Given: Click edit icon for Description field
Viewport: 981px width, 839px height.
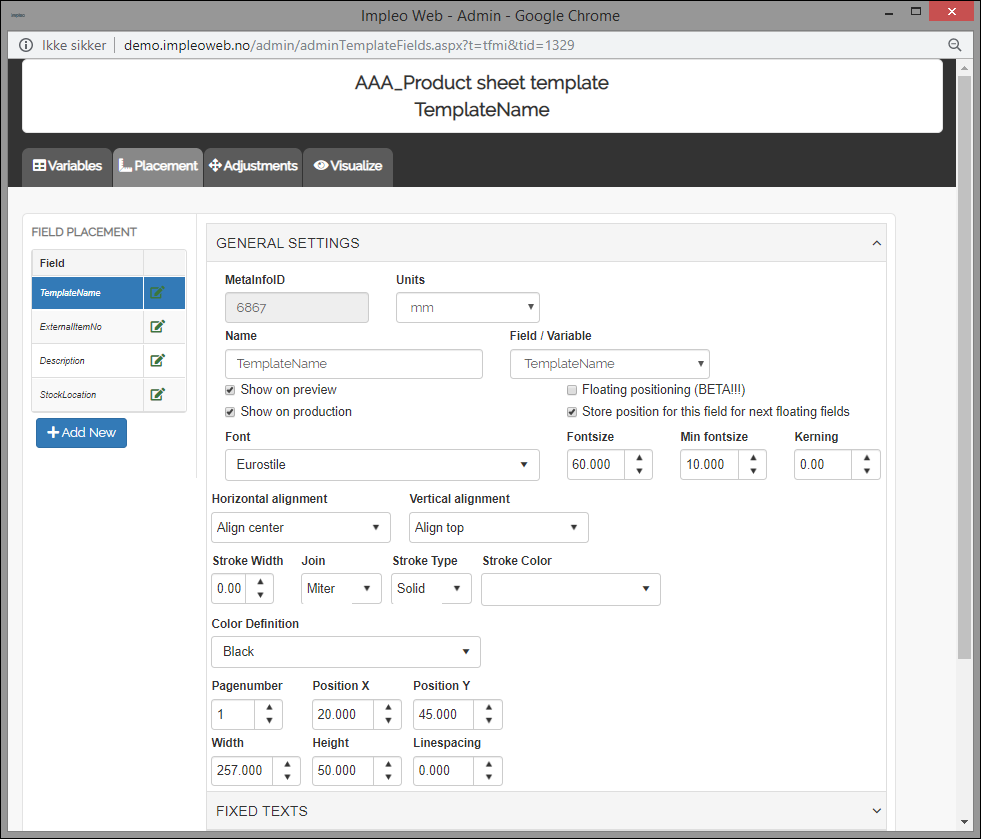Looking at the screenshot, I should click(x=157, y=360).
